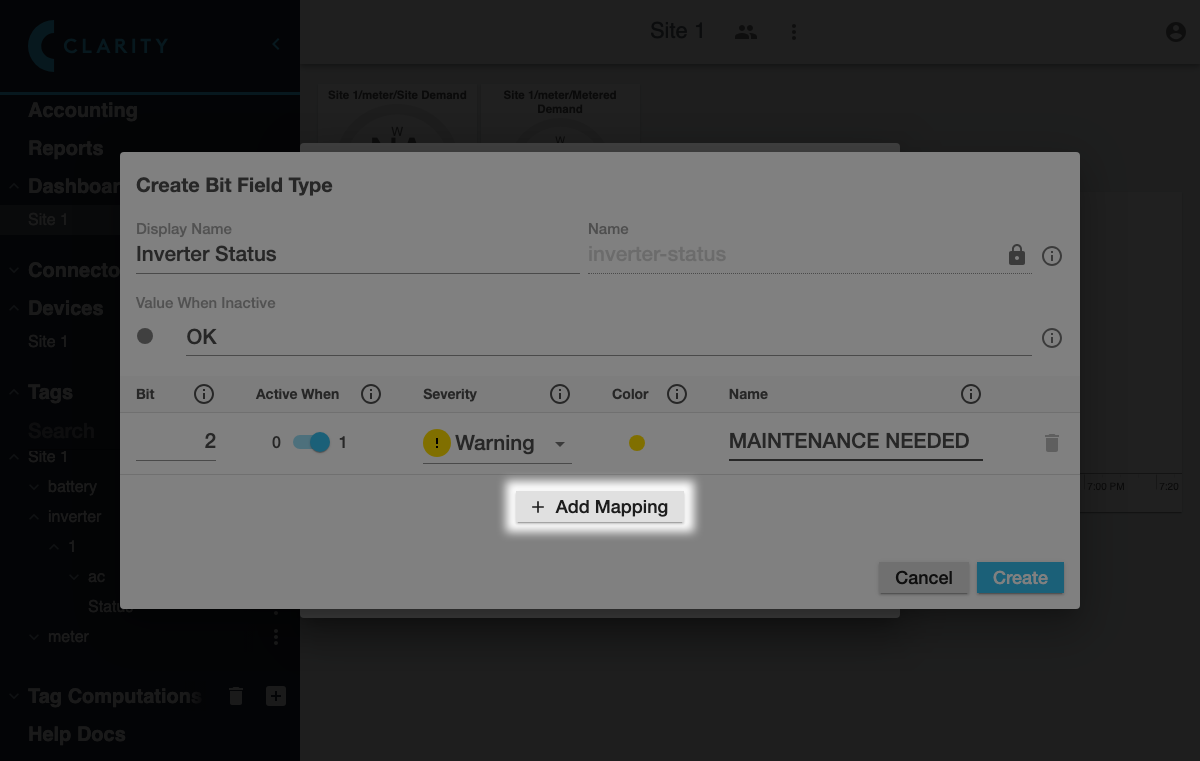Click the Severity column info icon
This screenshot has width=1200, height=761.
coord(560,394)
